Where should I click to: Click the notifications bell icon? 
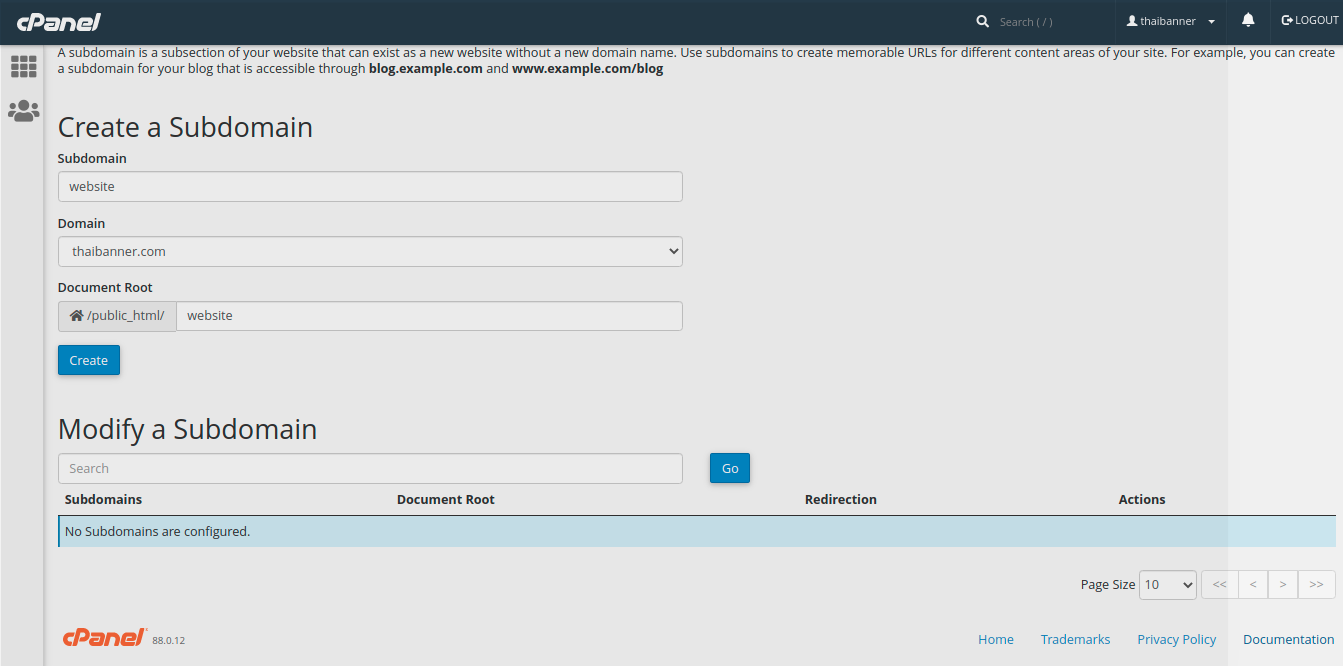click(x=1248, y=21)
